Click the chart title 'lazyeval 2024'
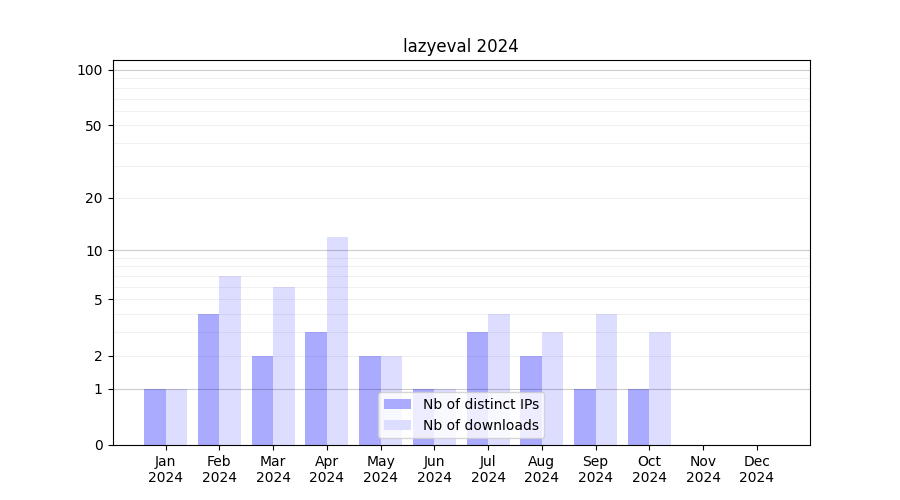The height and width of the screenshot is (500, 900). click(460, 46)
